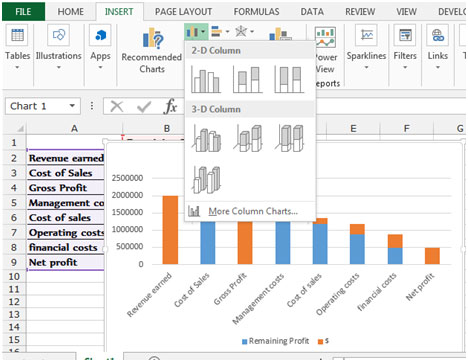This screenshot has width=468, height=362.
Task: Select cell A9 Net profit
Action: [x=65, y=262]
